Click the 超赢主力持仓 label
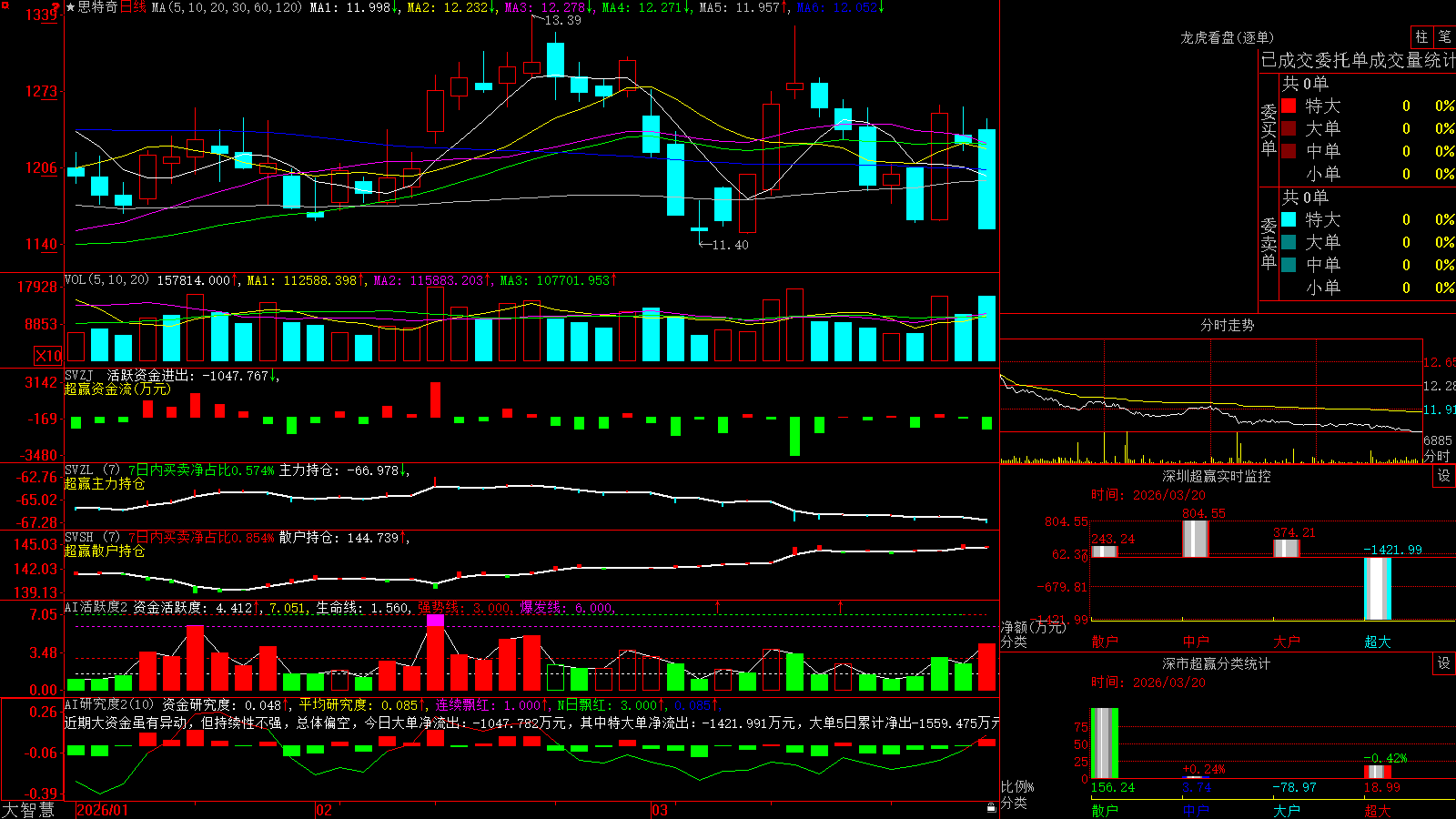 [105, 483]
